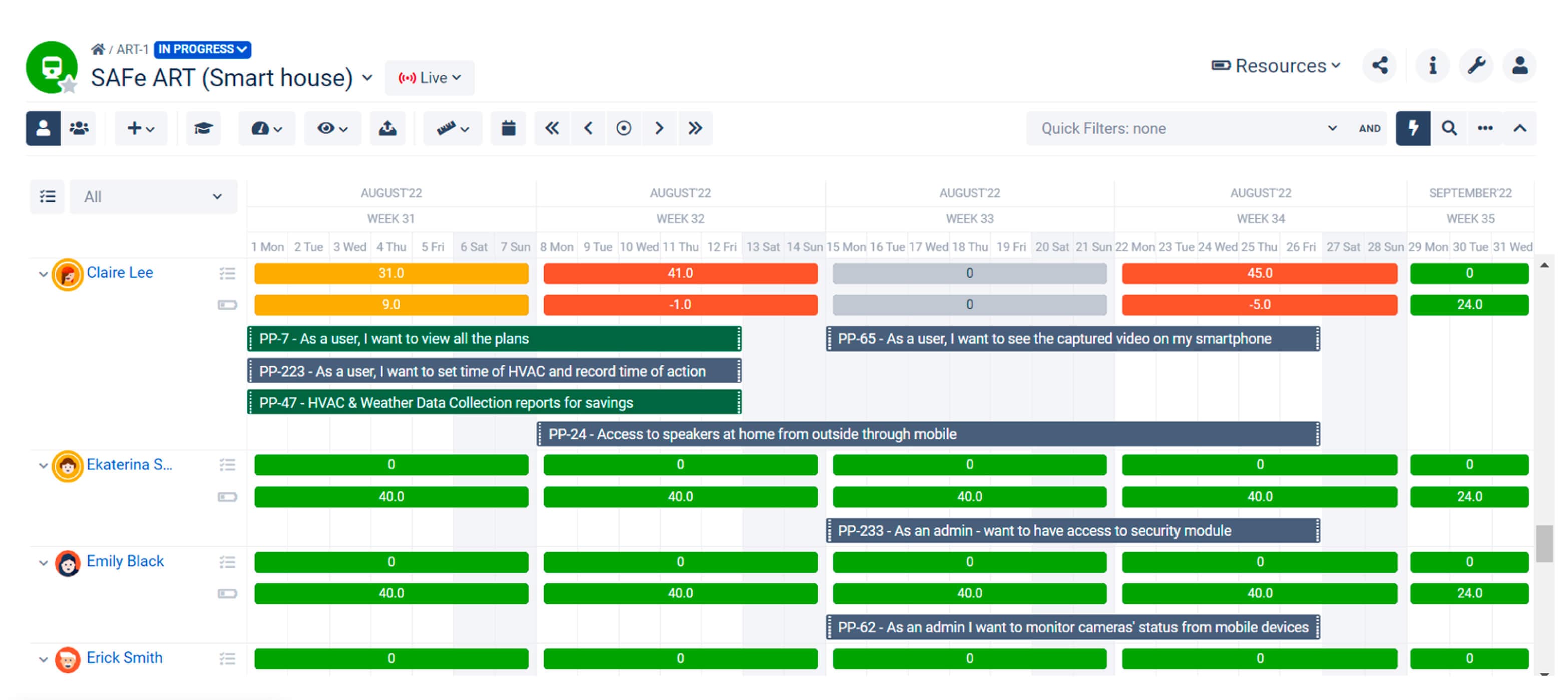Center timeline on today target icon

[624, 128]
